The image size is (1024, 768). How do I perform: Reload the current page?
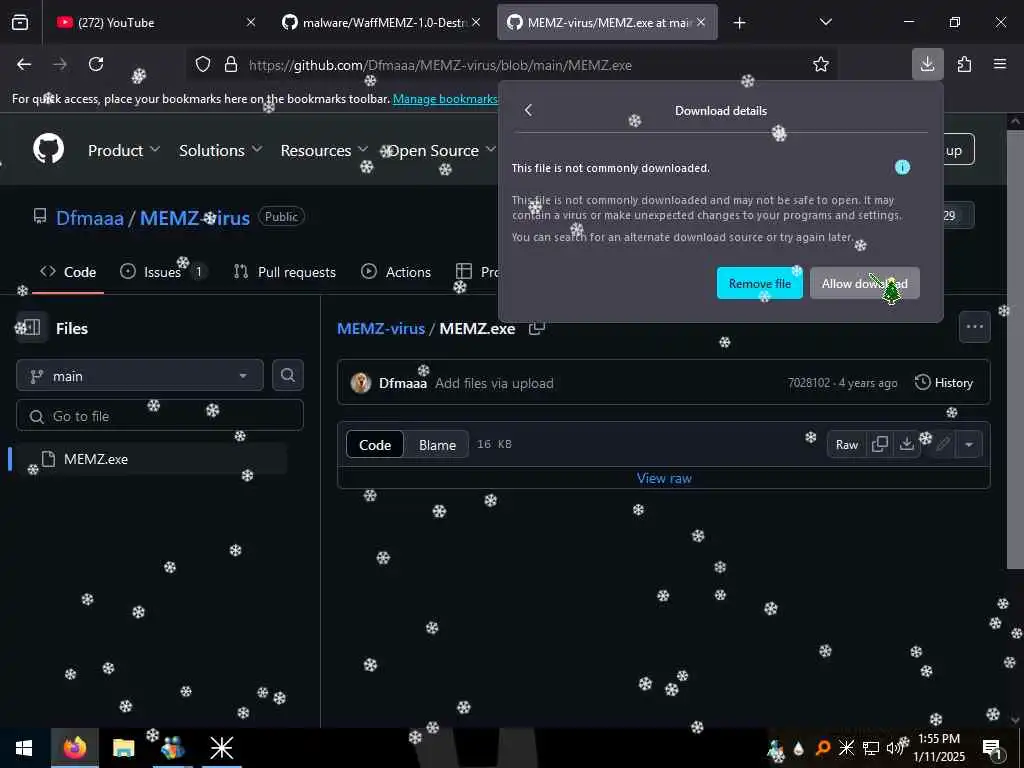[96, 64]
